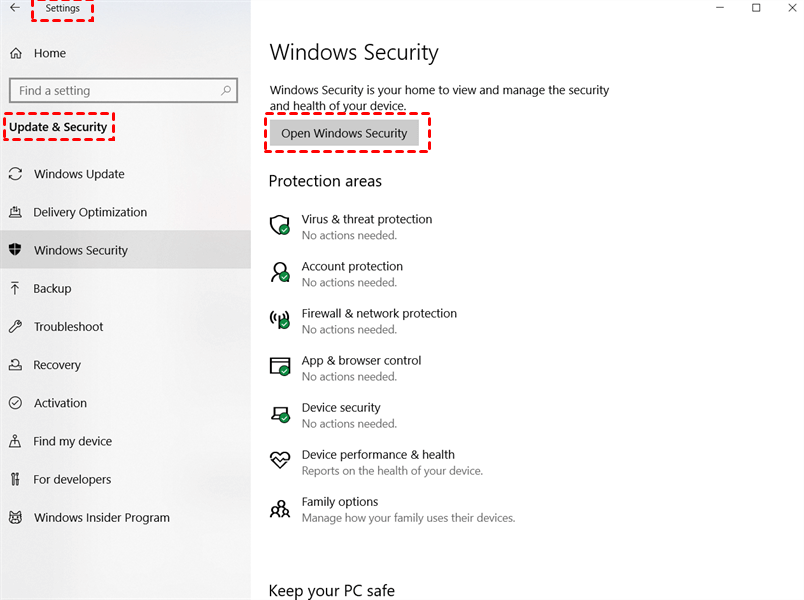The image size is (804, 600).
Task: Click the Device performance & health heart icon
Action: click(x=280, y=461)
